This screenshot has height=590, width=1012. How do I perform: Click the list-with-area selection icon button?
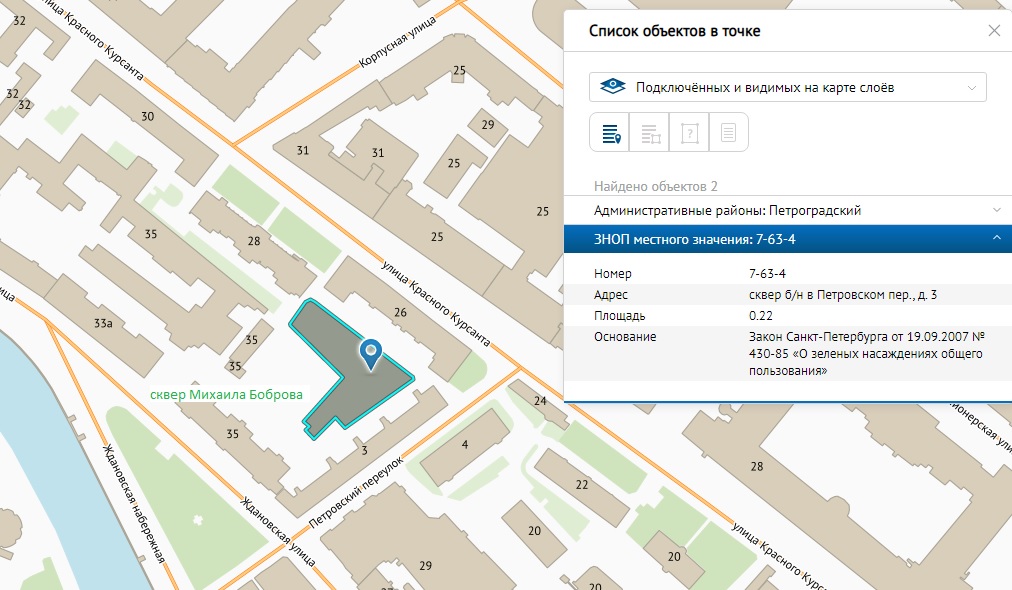(649, 132)
